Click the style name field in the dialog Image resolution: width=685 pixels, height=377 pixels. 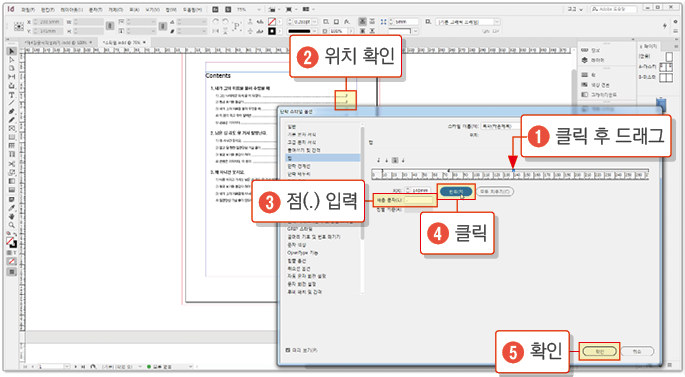[502, 126]
